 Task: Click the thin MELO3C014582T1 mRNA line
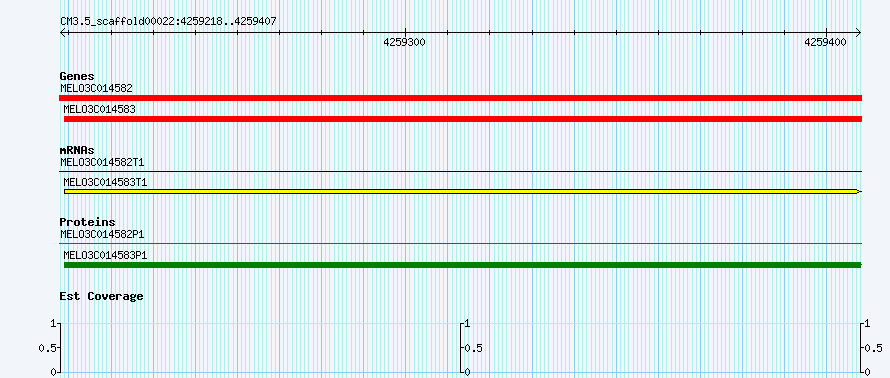click(x=460, y=171)
